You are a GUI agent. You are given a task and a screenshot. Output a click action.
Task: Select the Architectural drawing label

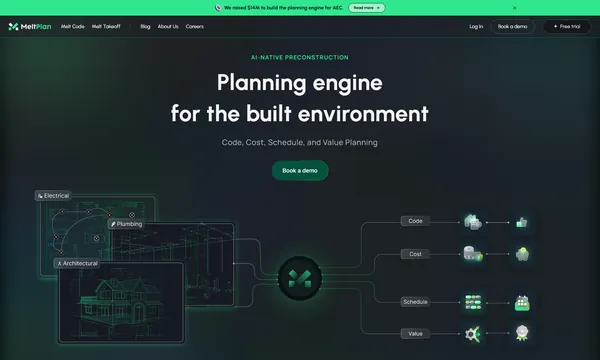77,263
